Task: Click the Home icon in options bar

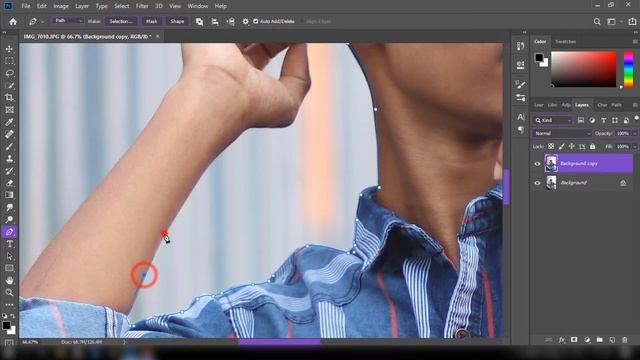Action: [x=13, y=21]
